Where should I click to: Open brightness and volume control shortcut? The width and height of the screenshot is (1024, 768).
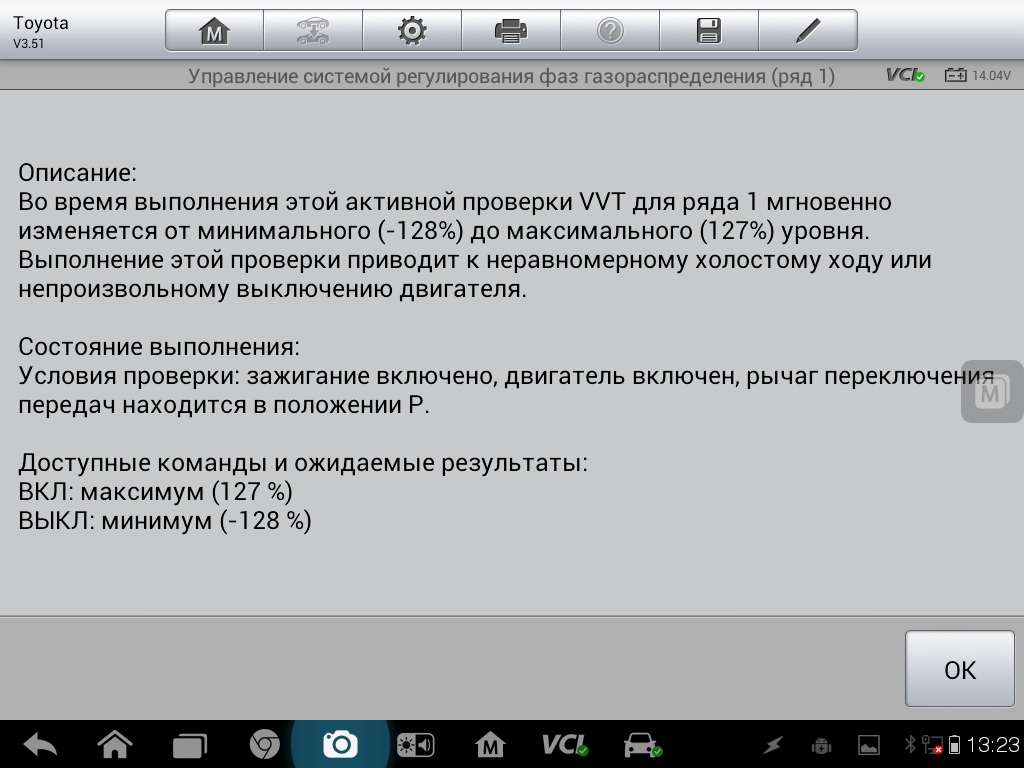pyautogui.click(x=415, y=744)
